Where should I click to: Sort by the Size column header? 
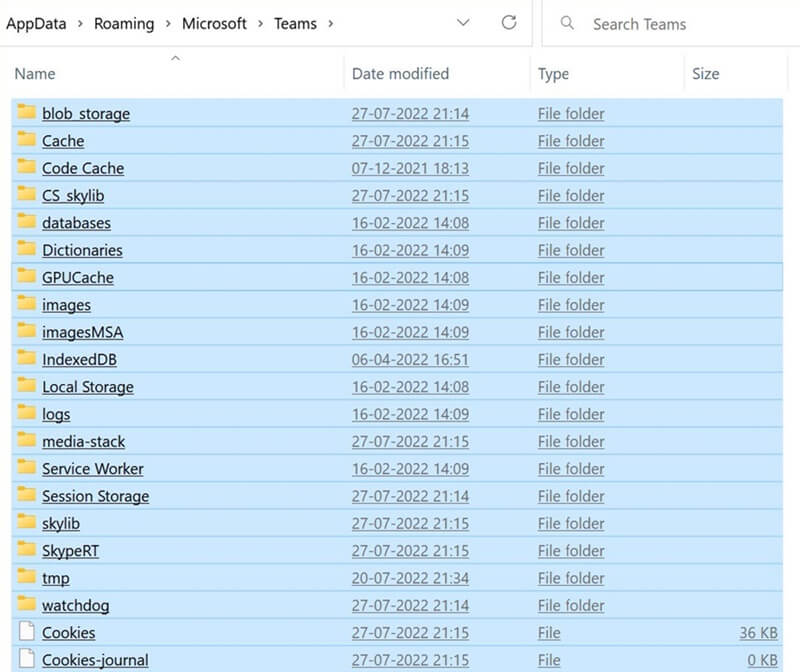[x=705, y=74]
